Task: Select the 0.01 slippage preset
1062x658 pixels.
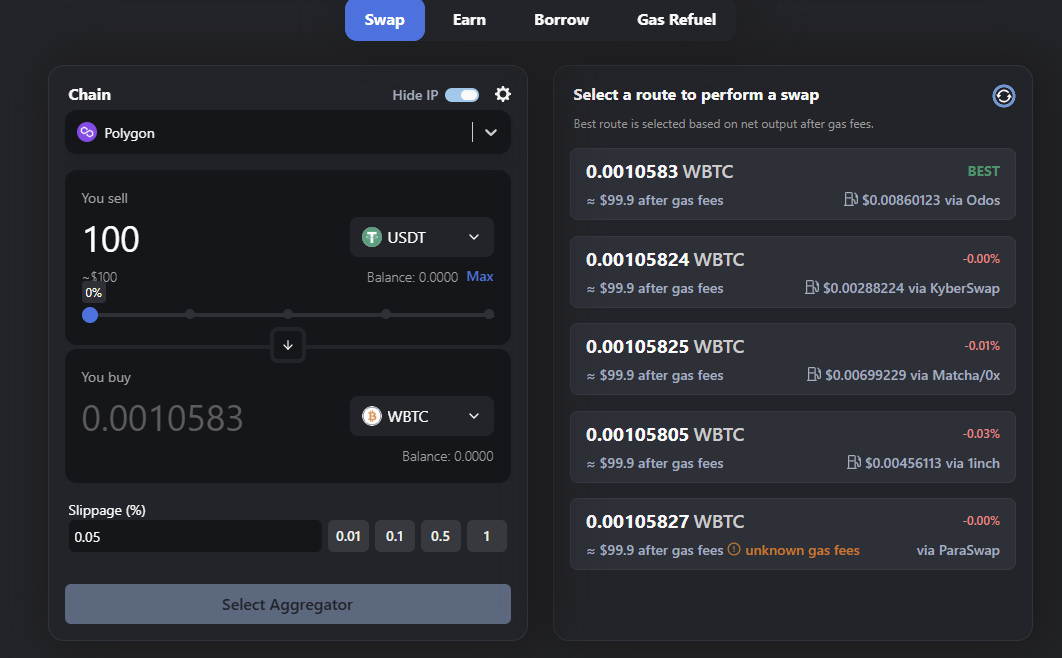Action: point(348,536)
